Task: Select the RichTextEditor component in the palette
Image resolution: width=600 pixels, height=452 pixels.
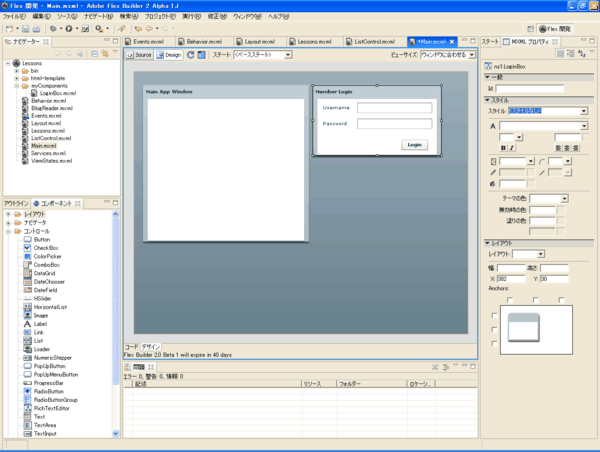Action: coord(54,408)
